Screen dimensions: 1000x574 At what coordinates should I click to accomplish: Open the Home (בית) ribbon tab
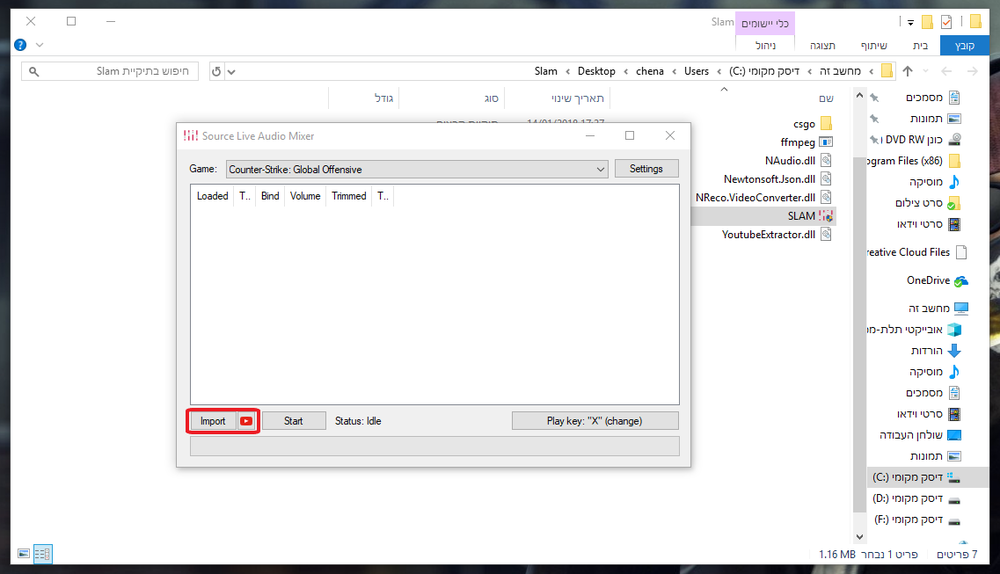920,45
